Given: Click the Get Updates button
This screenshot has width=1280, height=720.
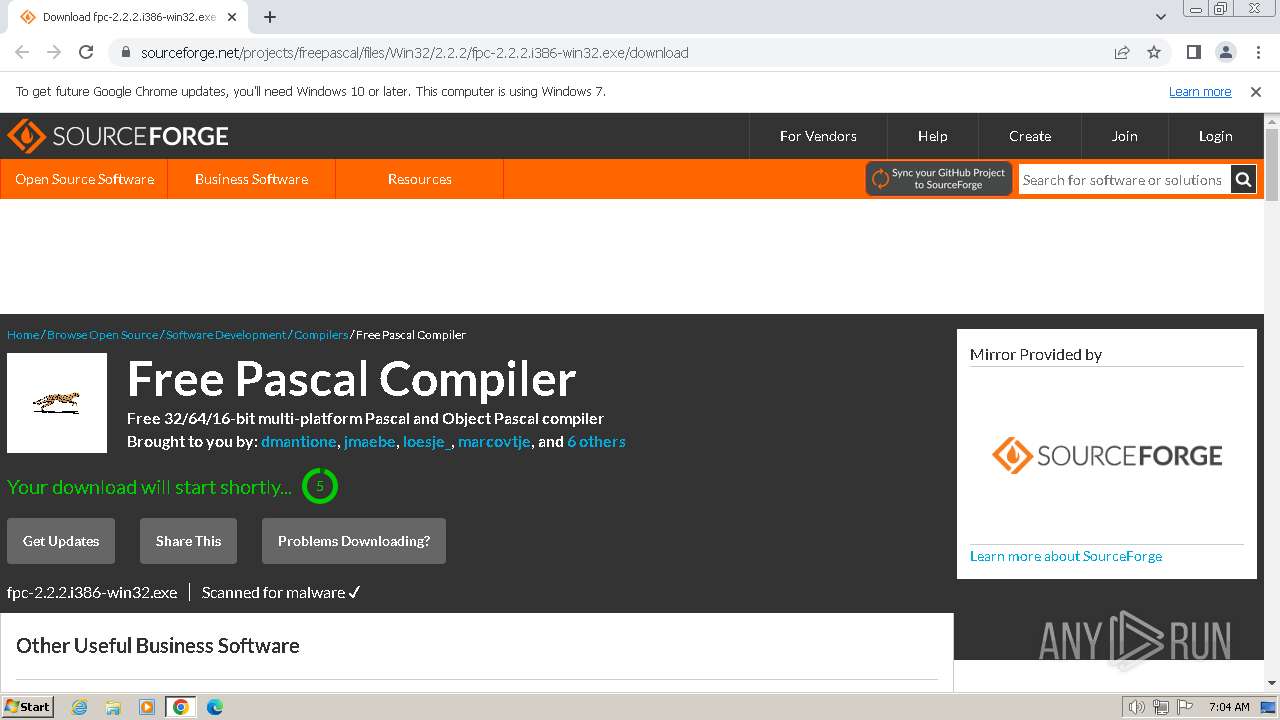Looking at the screenshot, I should click(x=61, y=541).
